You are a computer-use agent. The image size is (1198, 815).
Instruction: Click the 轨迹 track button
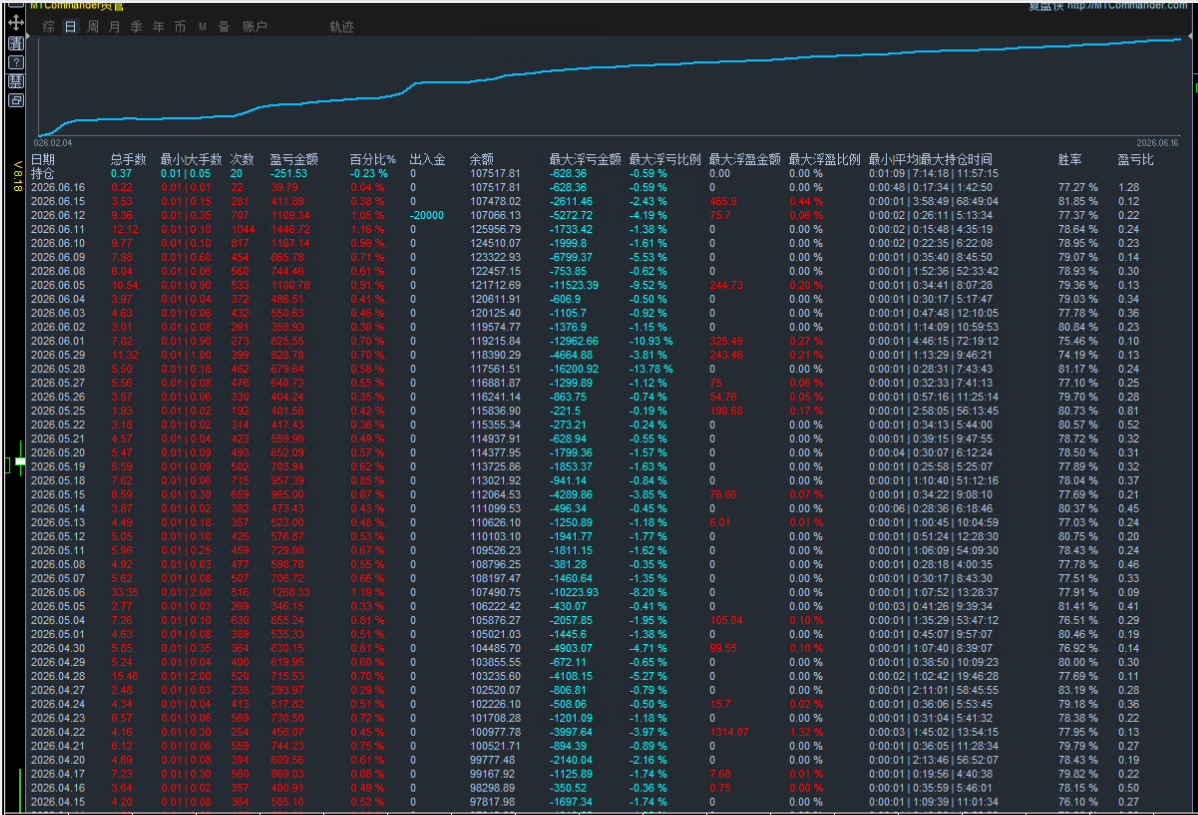click(342, 27)
